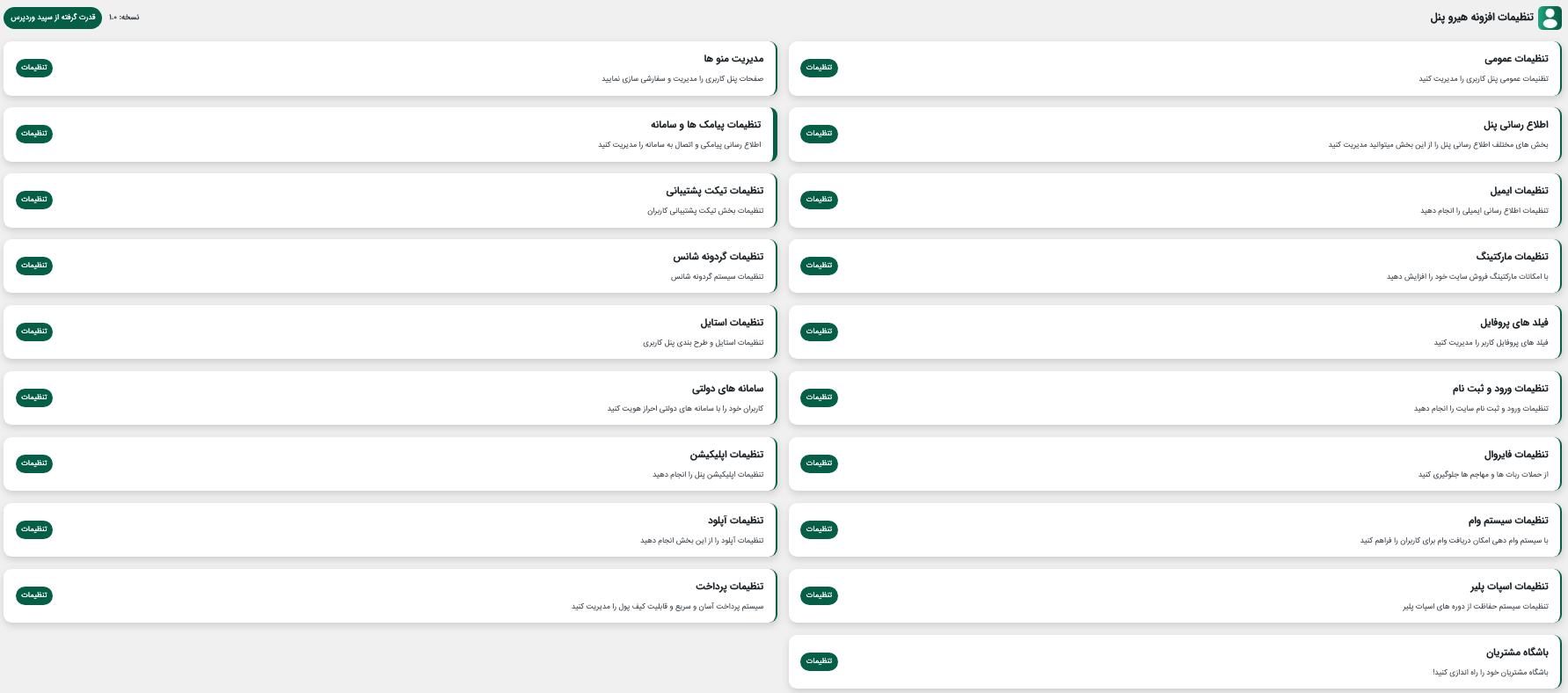Click the Hero Panel user icon in header
Screen dimensions: 1568x693
point(1550,18)
